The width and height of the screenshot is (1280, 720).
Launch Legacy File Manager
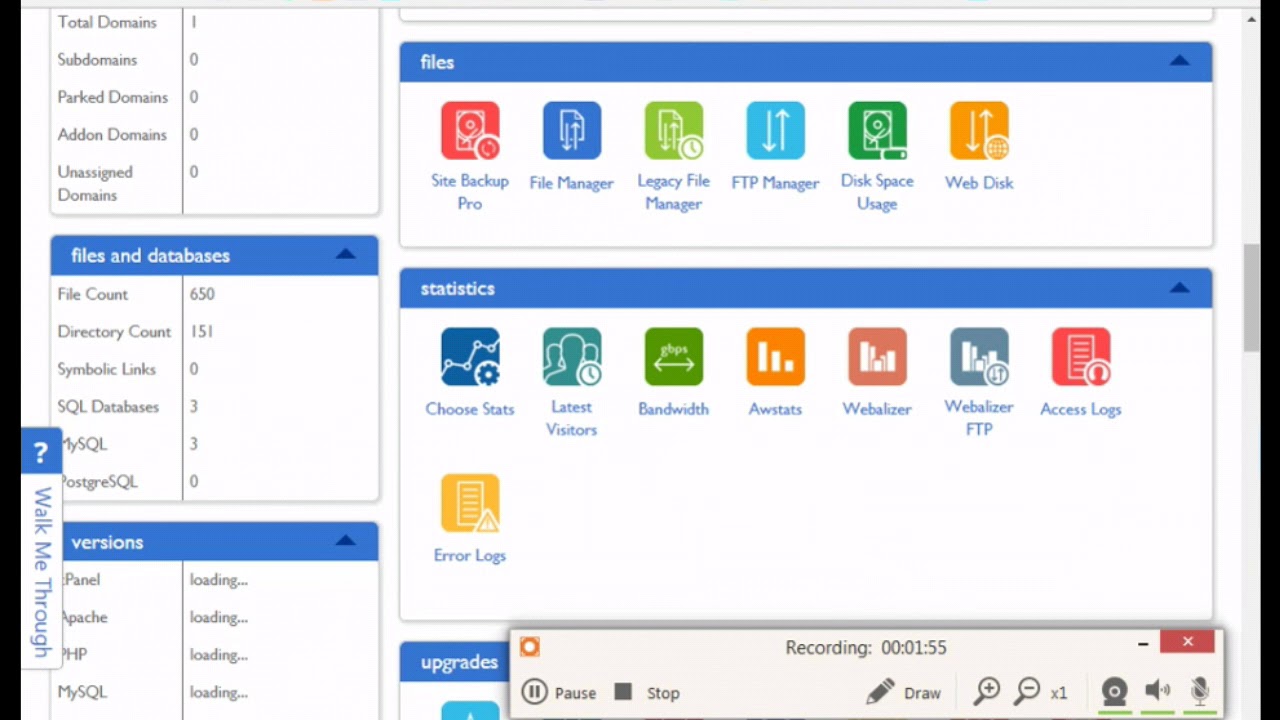click(x=674, y=131)
